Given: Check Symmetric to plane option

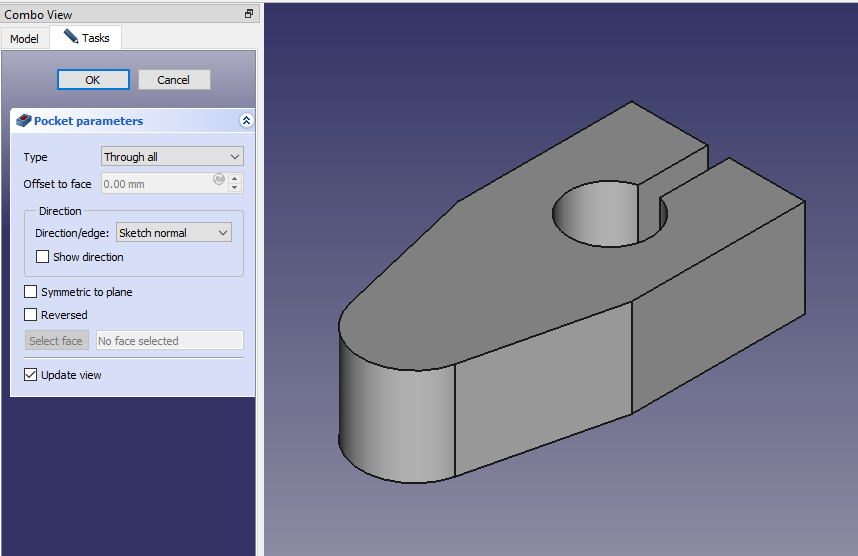Looking at the screenshot, I should [31, 292].
